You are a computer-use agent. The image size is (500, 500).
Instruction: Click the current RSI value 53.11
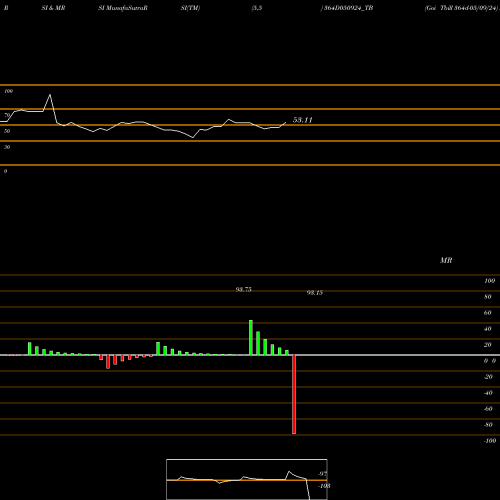coord(302,120)
